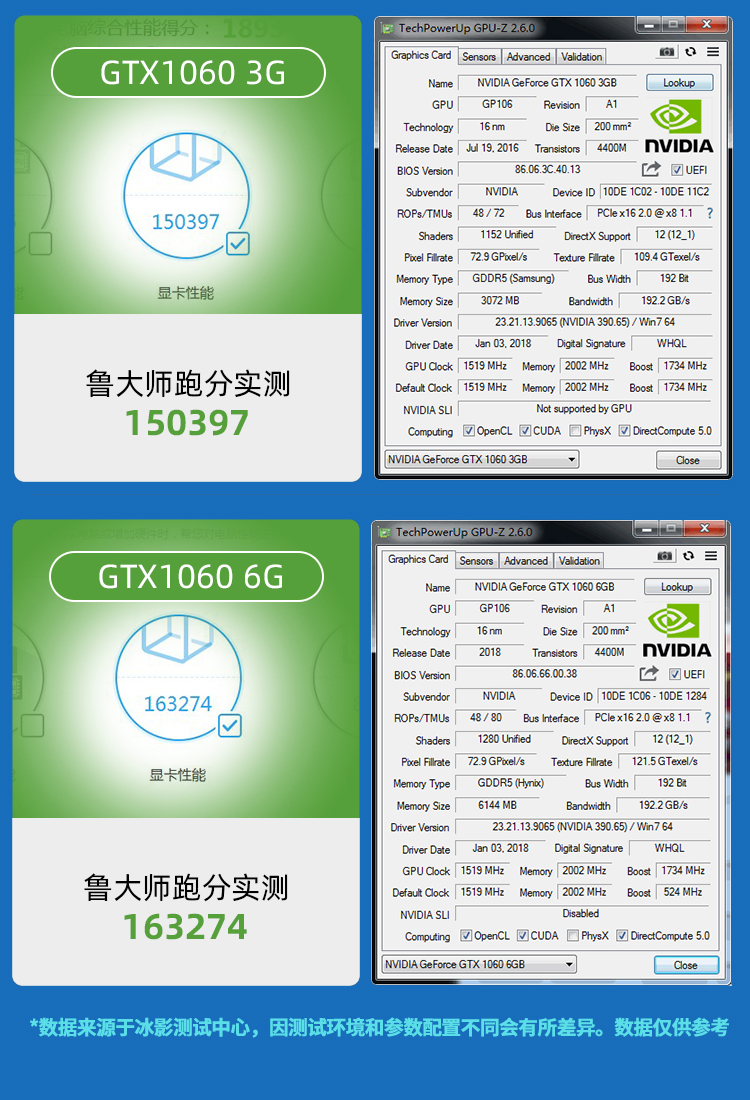The height and width of the screenshot is (1100, 750).
Task: Click Default Clock Boost value 524 MHz
Action: pos(683,892)
